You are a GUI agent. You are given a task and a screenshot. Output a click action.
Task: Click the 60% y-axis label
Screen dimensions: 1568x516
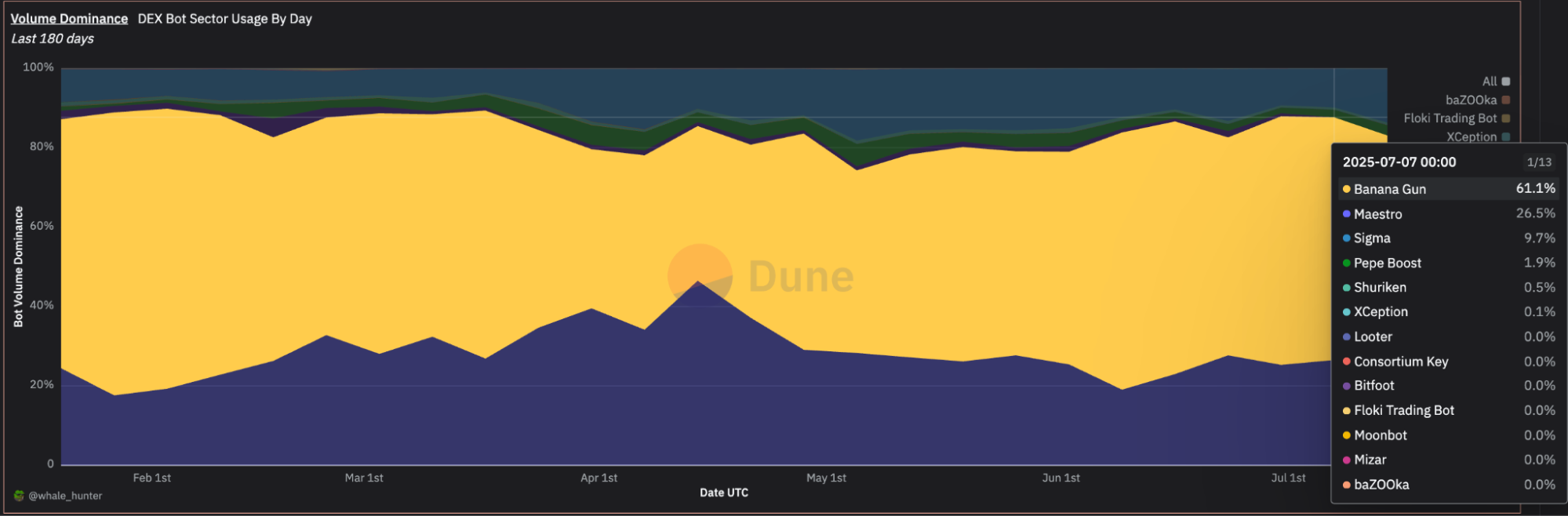point(42,226)
